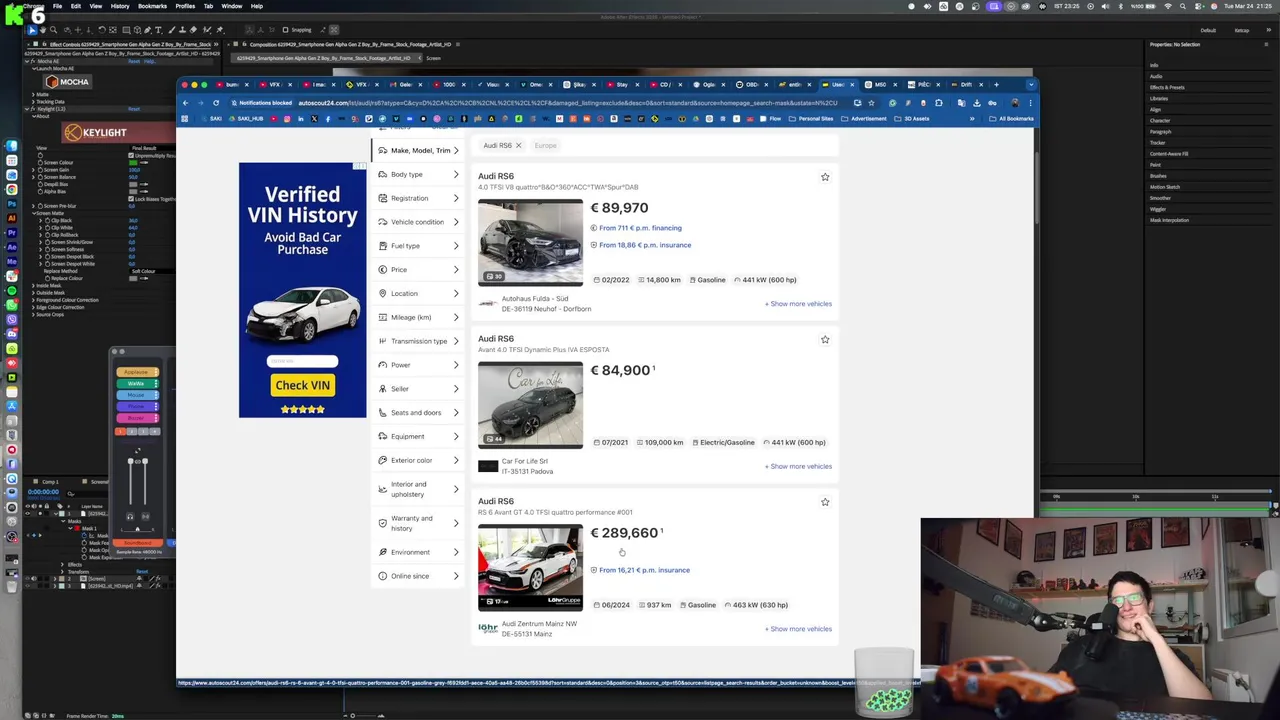The height and width of the screenshot is (720, 1280).
Task: Toggle the Snapping checkbox in After Effects
Action: coord(285,30)
